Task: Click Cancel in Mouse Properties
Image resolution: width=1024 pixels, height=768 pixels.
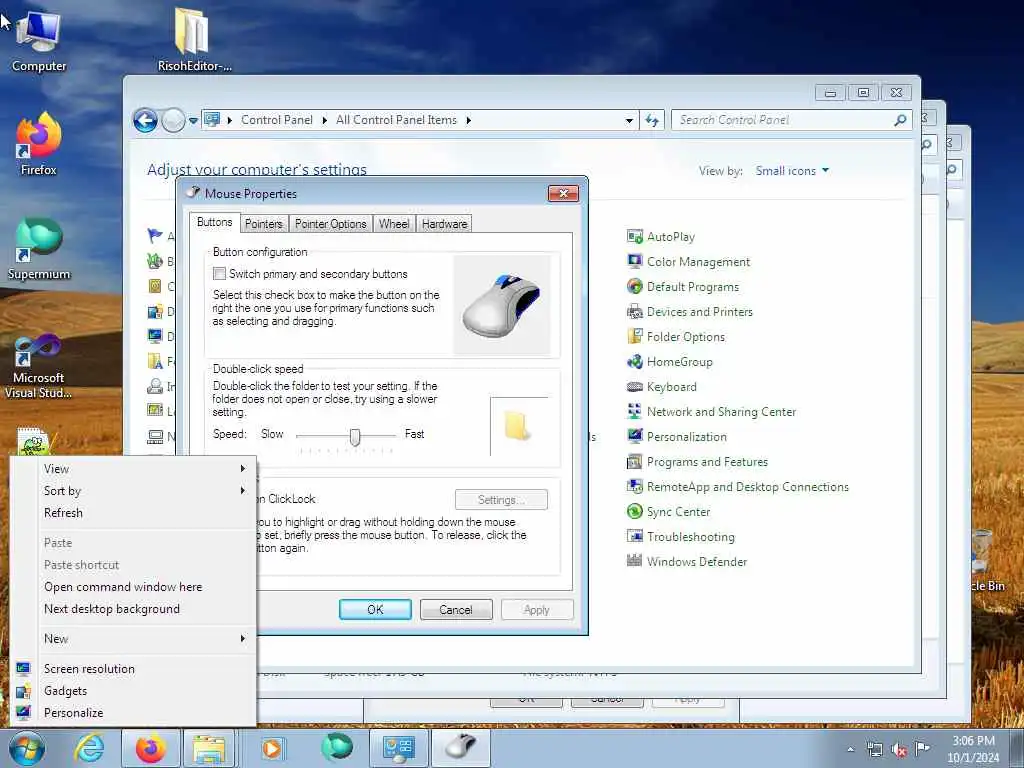Action: click(456, 609)
